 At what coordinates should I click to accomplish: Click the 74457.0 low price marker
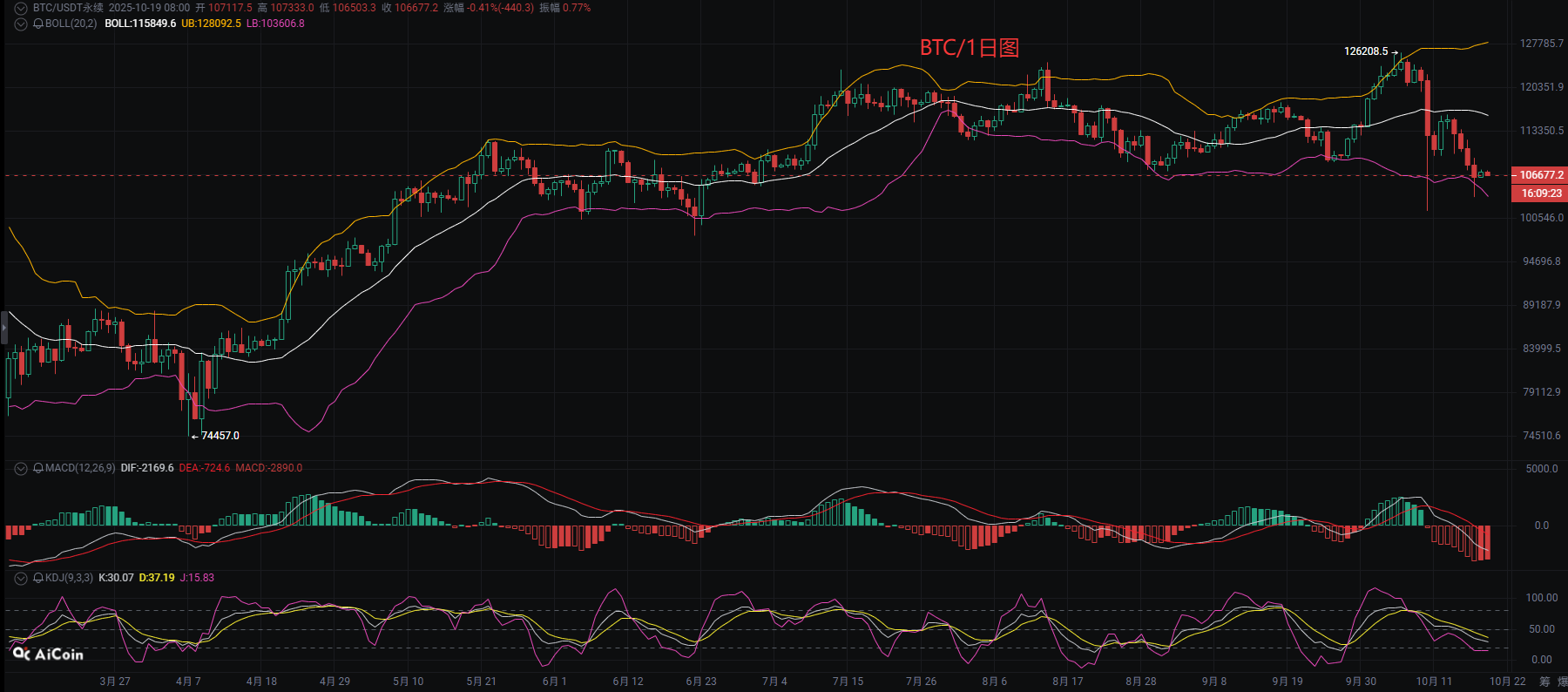220,436
